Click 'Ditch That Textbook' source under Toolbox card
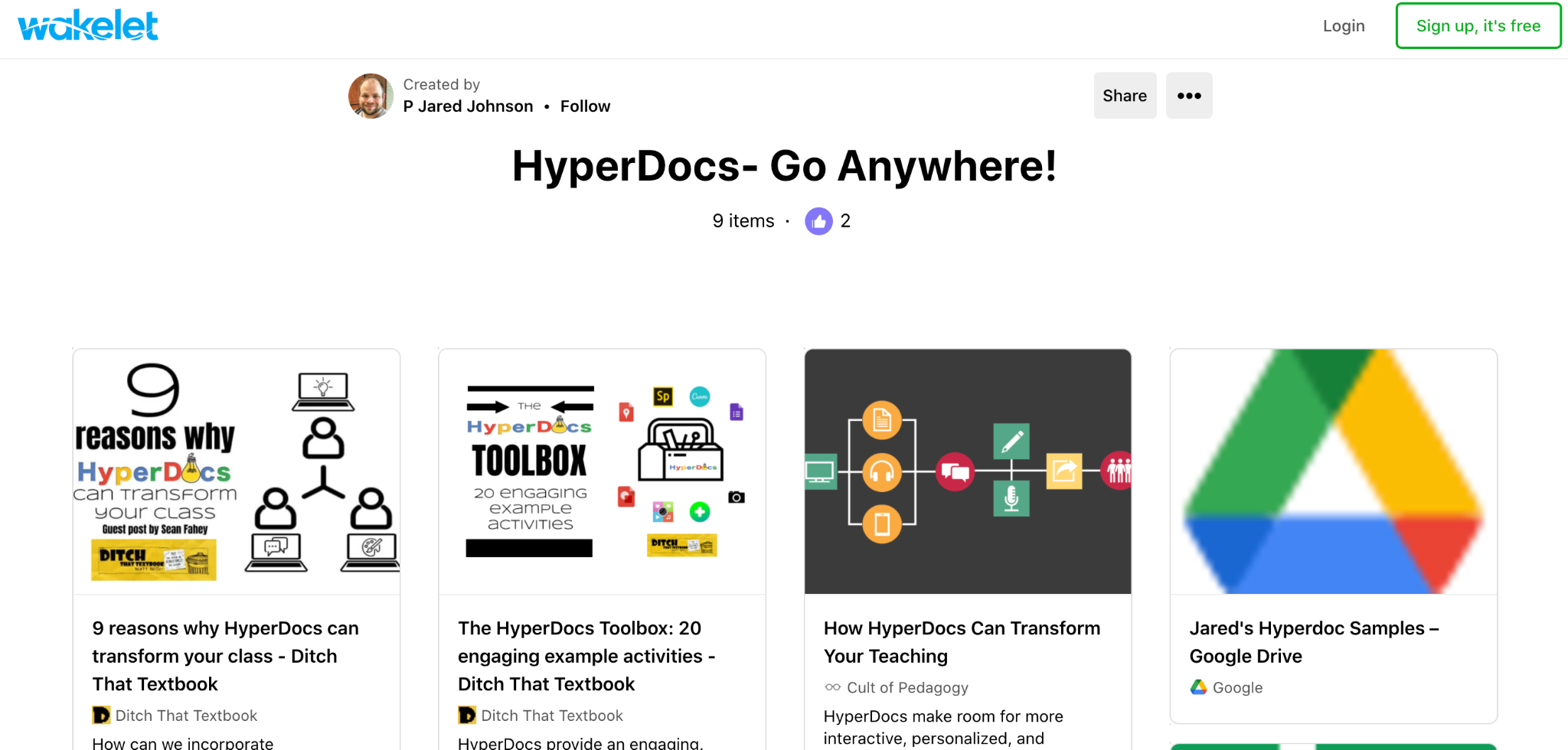The image size is (1568, 750). tap(552, 716)
